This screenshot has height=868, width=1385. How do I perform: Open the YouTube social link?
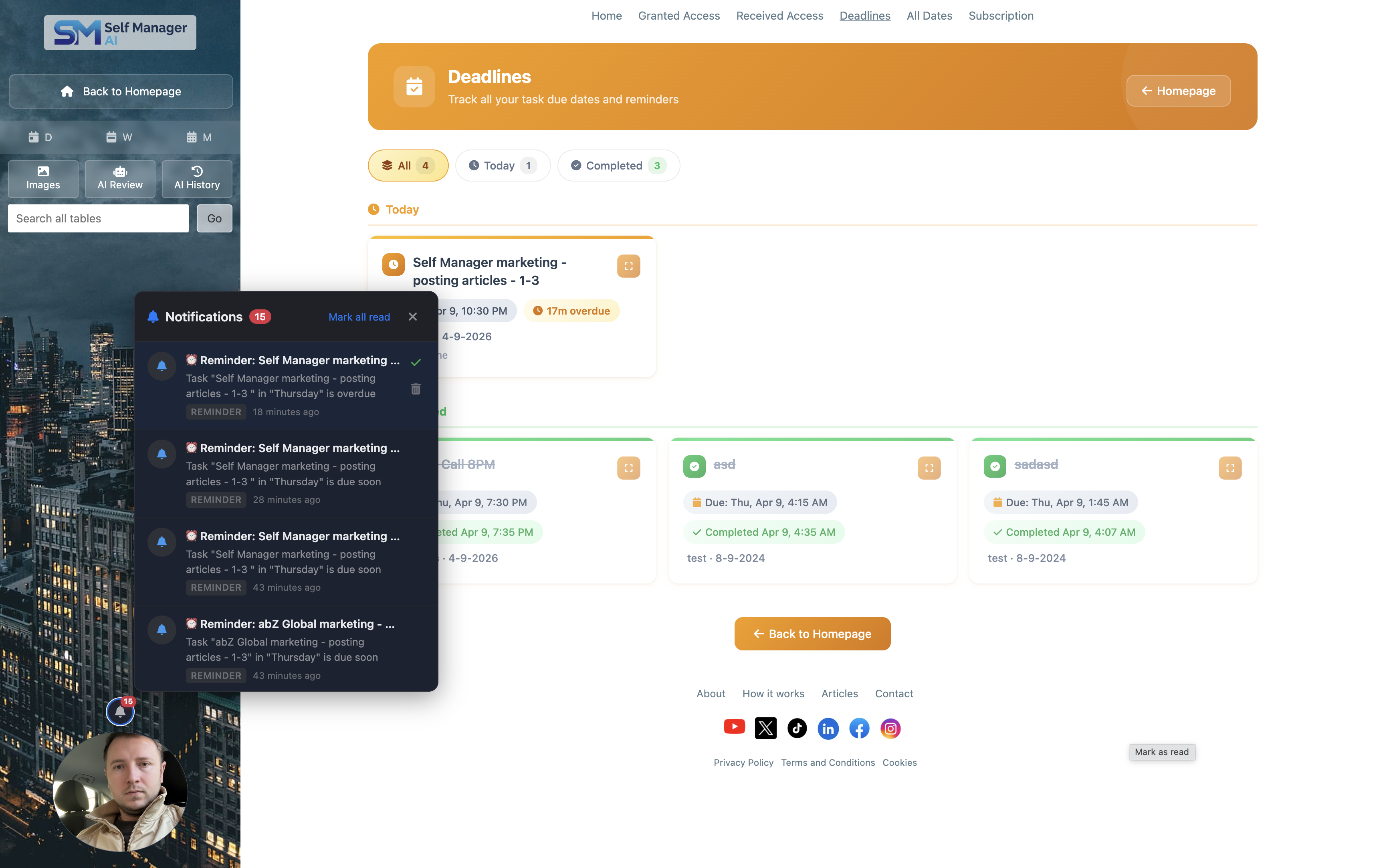point(734,727)
